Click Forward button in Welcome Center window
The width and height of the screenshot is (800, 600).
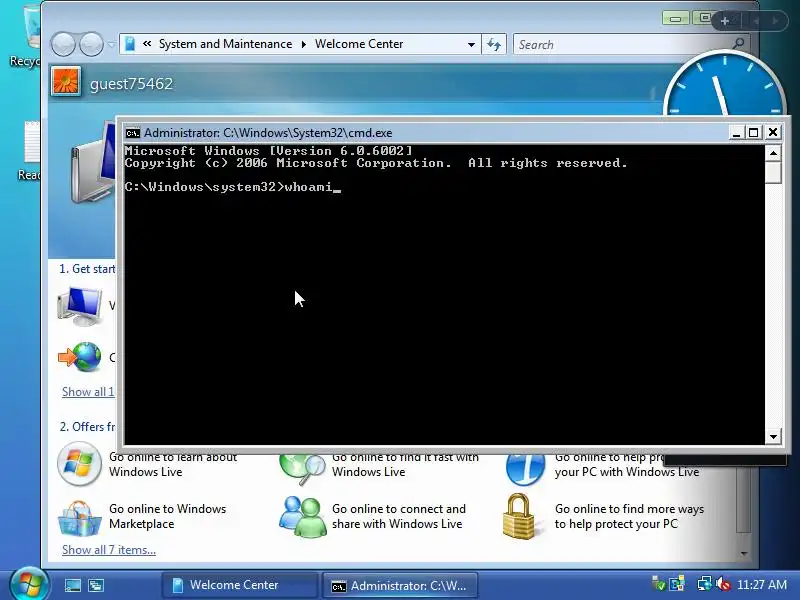(92, 44)
